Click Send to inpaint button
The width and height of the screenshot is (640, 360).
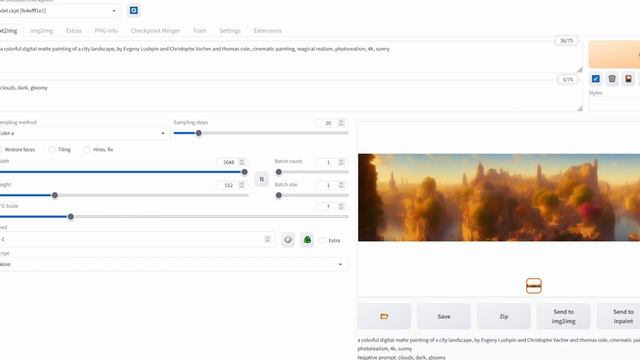click(619, 316)
